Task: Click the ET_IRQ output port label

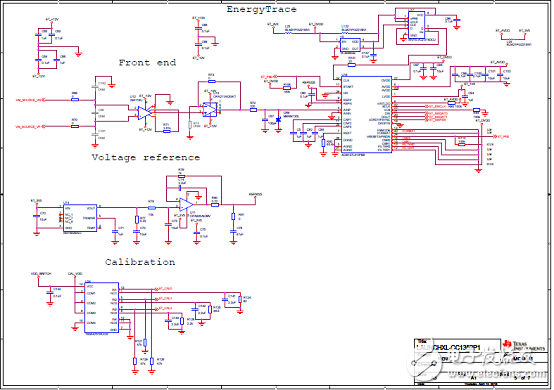Action: 501,136
